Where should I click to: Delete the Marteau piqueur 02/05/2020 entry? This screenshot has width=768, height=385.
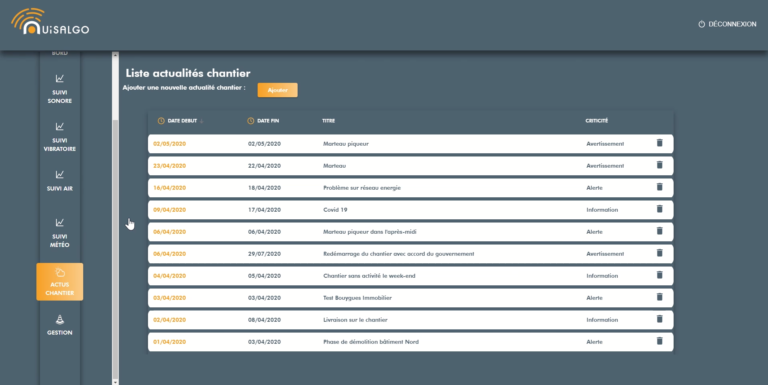pos(659,143)
